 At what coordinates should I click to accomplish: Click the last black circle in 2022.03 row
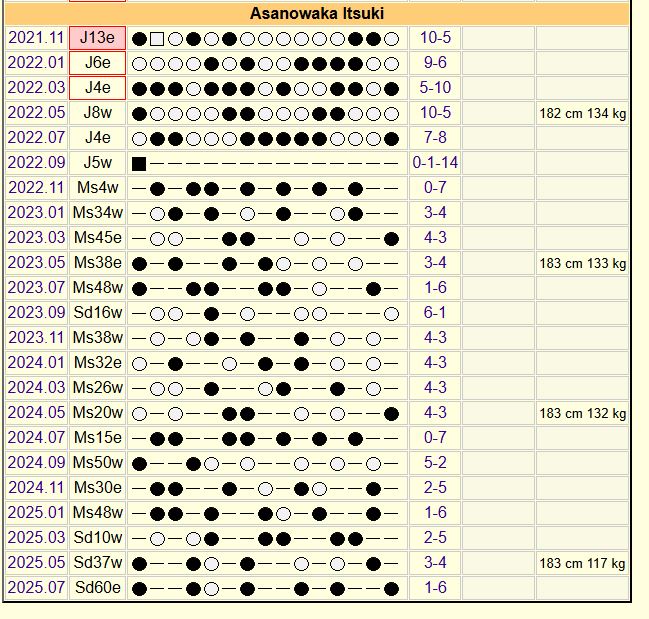(391, 89)
